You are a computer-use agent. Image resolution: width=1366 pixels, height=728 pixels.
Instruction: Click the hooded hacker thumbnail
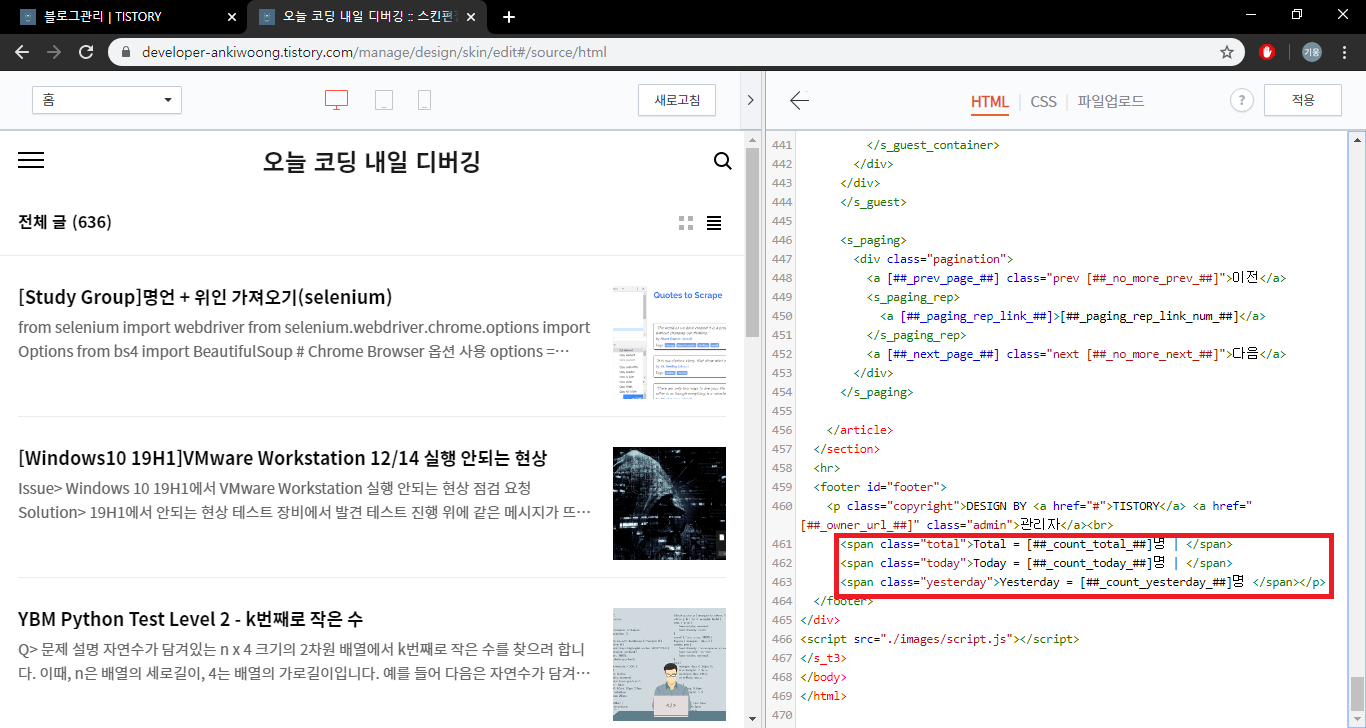point(669,503)
